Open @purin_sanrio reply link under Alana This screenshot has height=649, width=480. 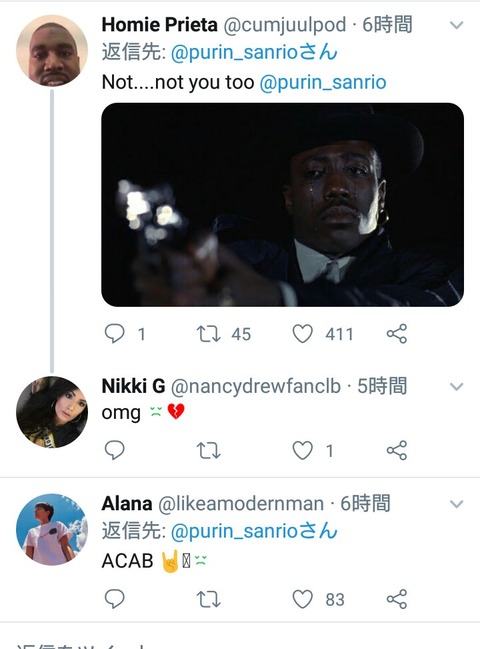tap(254, 531)
